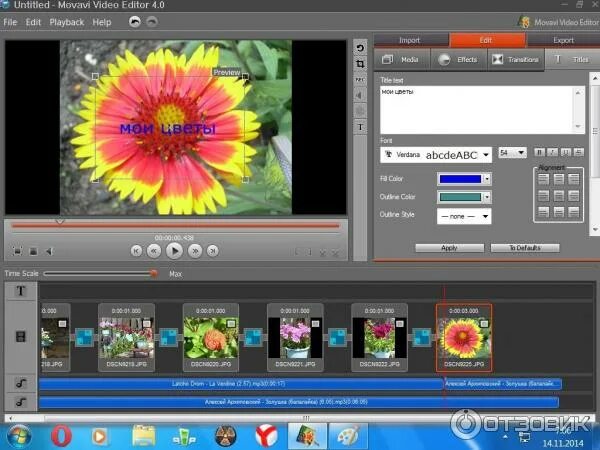The width and height of the screenshot is (600, 450).
Task: Set title alignment to bottom right
Action: pyautogui.click(x=574, y=212)
